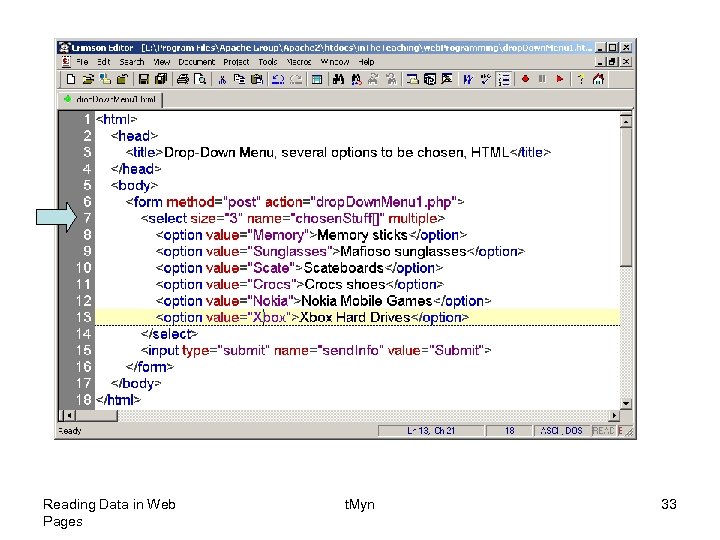Click the Redo icon
Screen dimensions: 720x540
click(296, 79)
